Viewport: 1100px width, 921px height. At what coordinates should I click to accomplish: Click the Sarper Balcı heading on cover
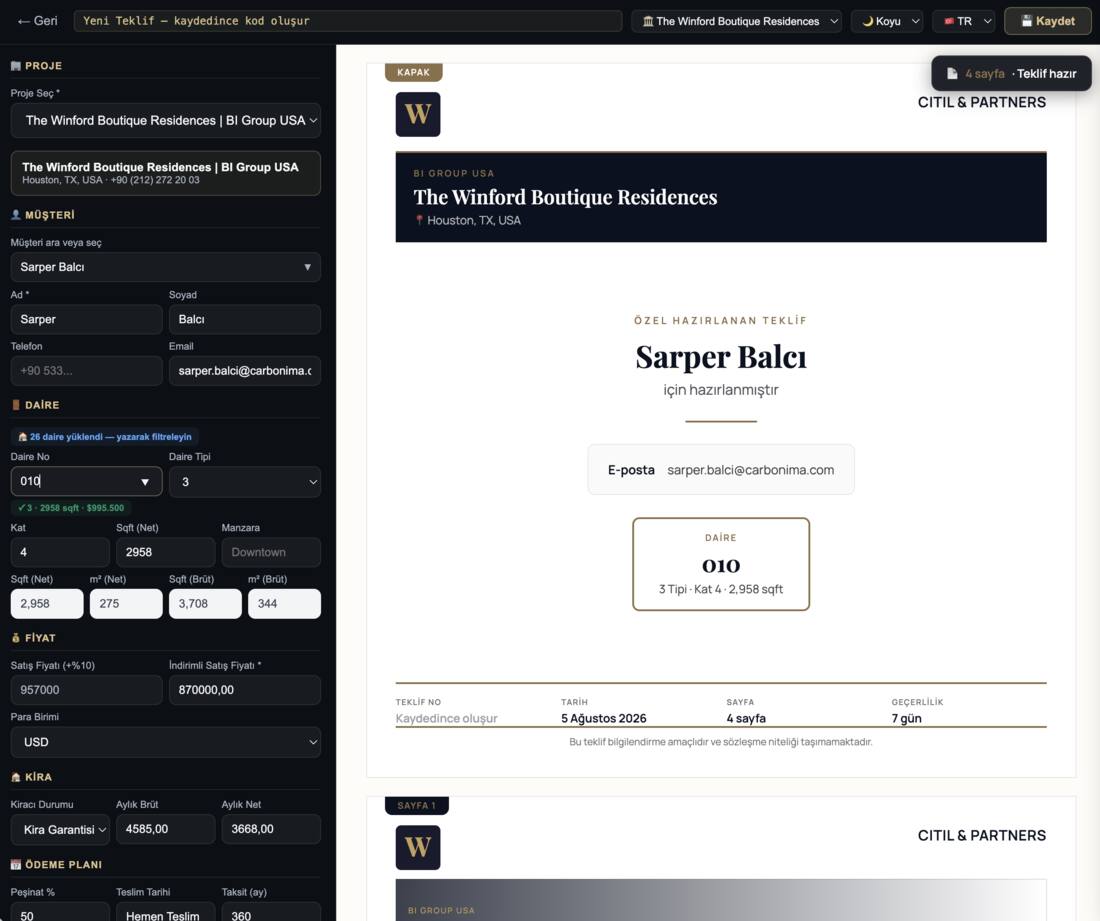[721, 357]
